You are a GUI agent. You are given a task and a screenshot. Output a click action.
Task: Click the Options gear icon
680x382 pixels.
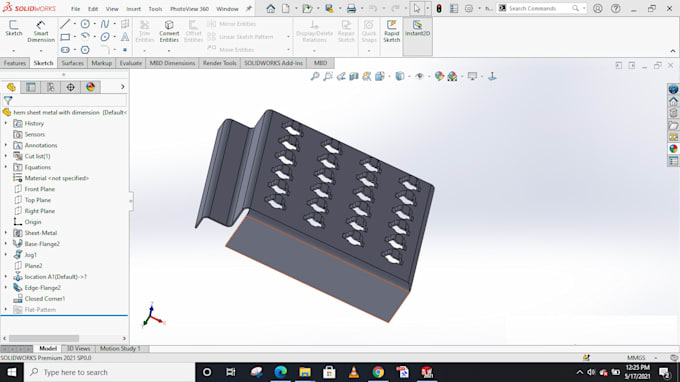coord(469,8)
